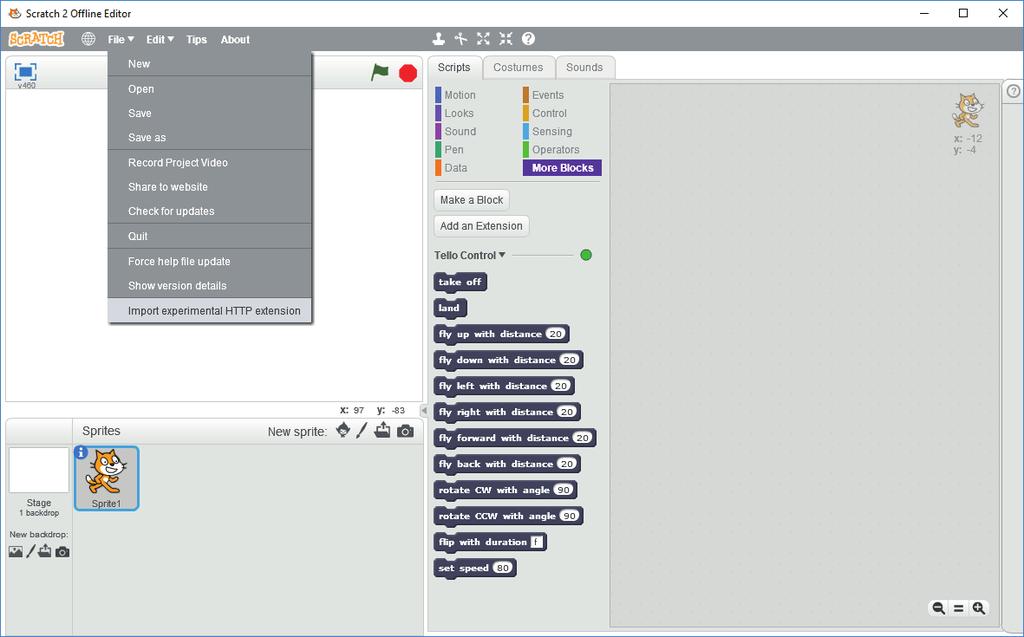Image resolution: width=1024 pixels, height=637 pixels.
Task: Click the Scratch logo
Action: pos(37,39)
